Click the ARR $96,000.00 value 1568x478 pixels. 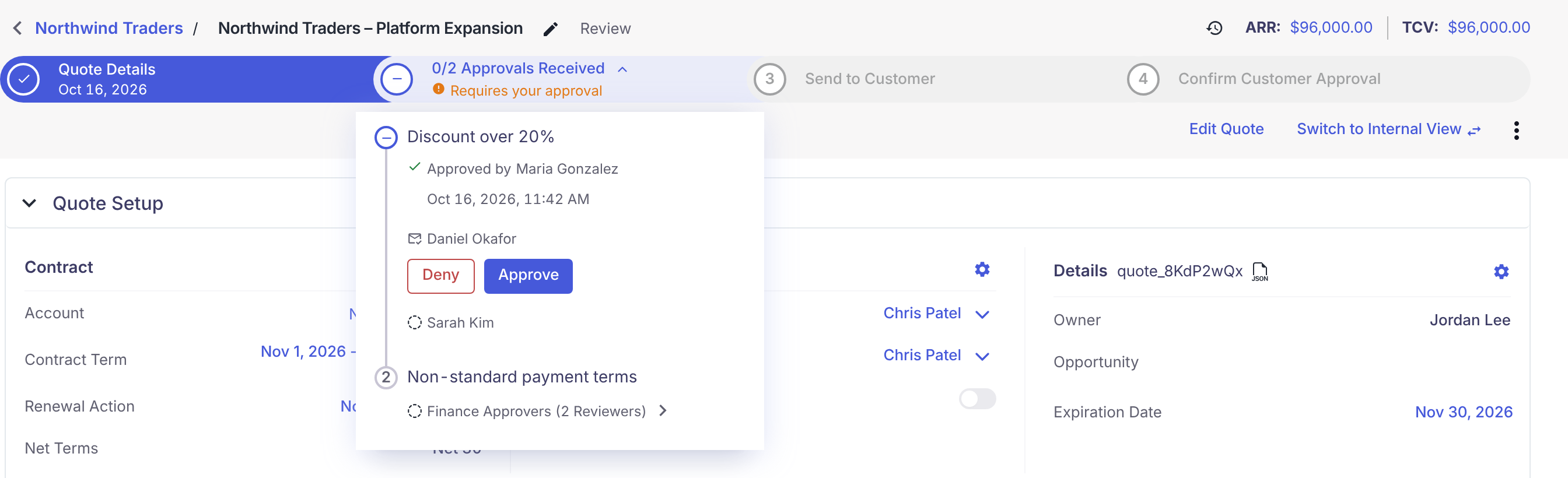coord(1331,27)
